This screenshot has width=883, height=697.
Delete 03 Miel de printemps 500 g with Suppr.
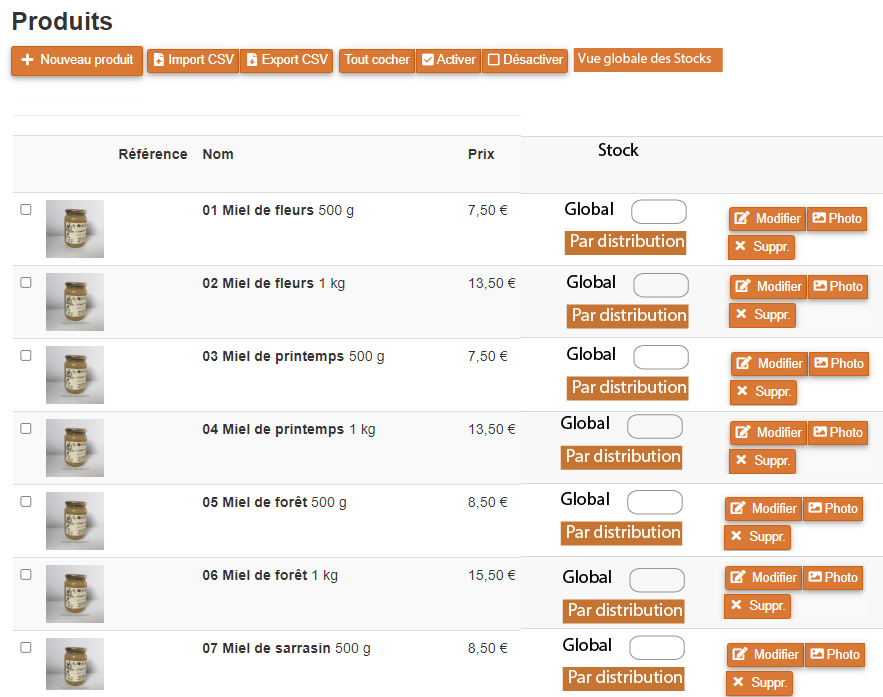(763, 392)
